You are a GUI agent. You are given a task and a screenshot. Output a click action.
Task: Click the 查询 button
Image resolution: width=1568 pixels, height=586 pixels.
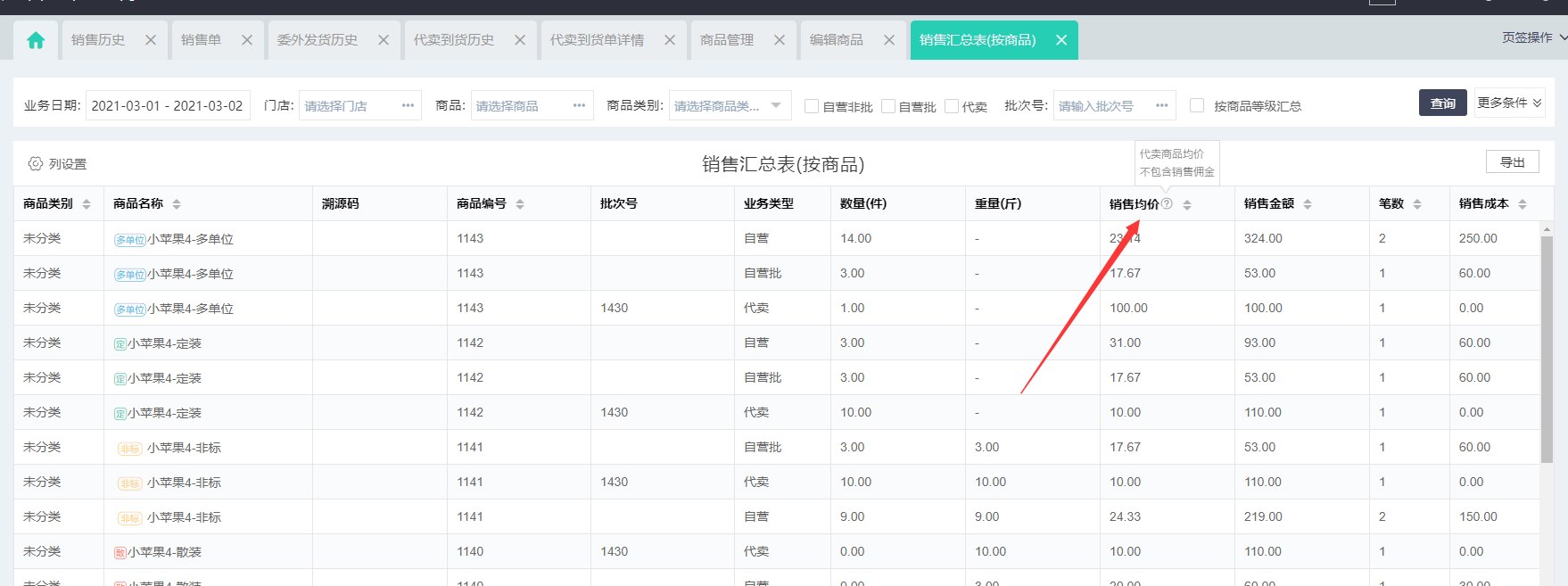tap(1443, 103)
